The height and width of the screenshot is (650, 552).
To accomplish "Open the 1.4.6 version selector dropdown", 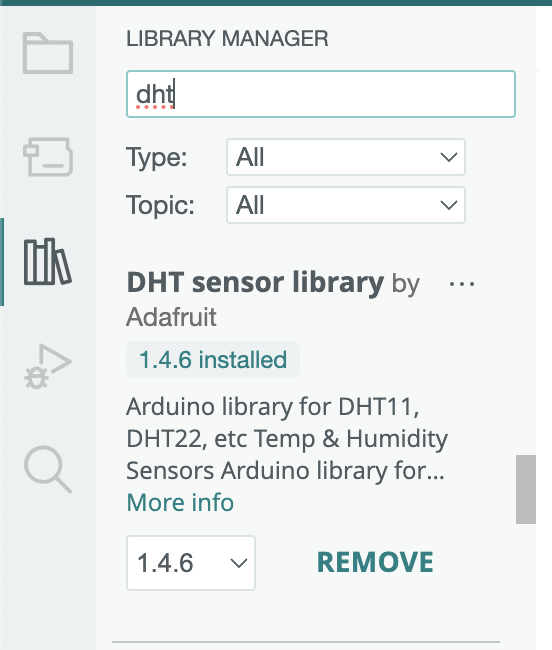I will tap(191, 563).
